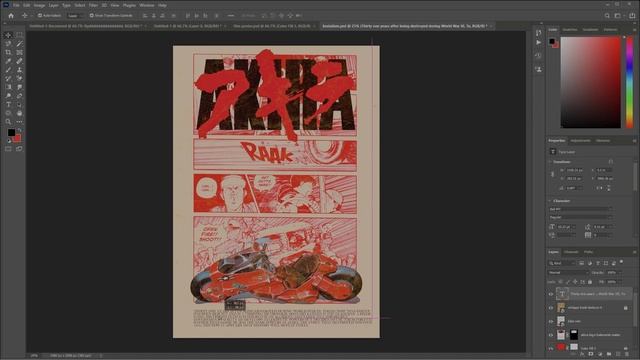Go to the Home screen
Image resolution: width=640 pixels, height=360 pixels.
coord(11,16)
